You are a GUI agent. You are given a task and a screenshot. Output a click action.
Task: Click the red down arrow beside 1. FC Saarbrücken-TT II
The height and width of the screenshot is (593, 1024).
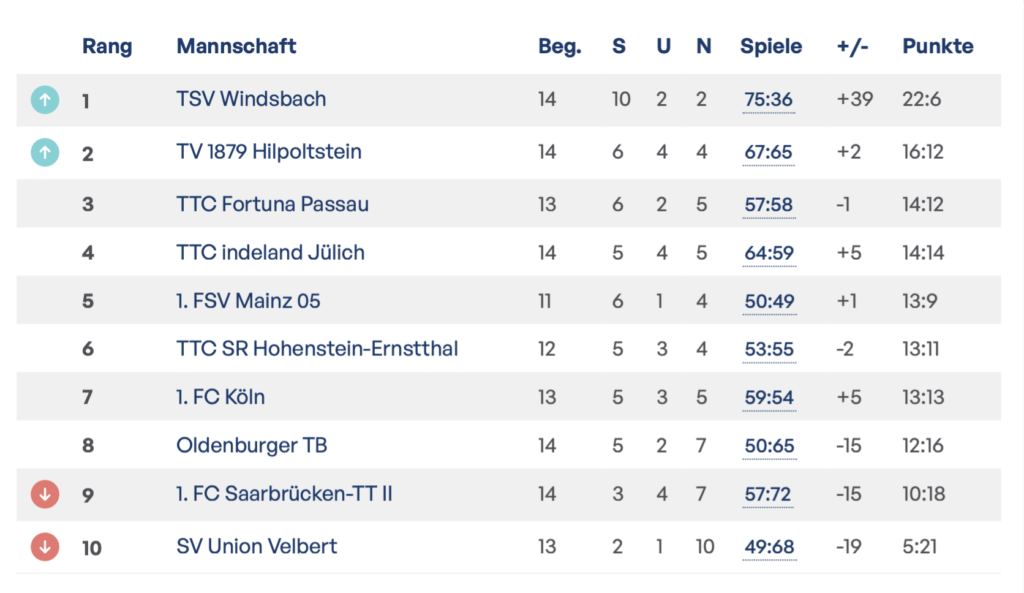pos(45,494)
